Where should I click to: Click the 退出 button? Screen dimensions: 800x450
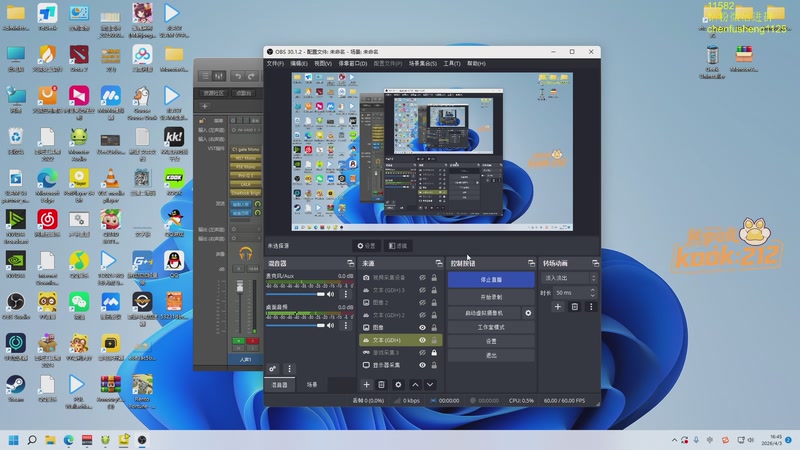coord(491,355)
